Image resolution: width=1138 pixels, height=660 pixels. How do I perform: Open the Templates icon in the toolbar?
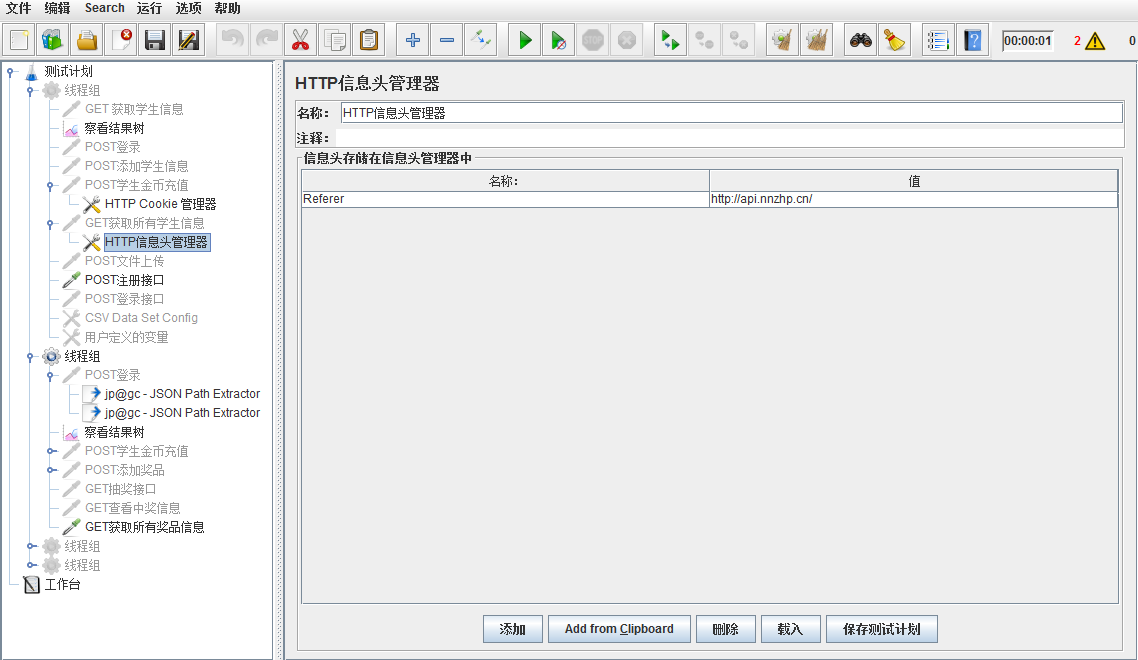(x=52, y=40)
